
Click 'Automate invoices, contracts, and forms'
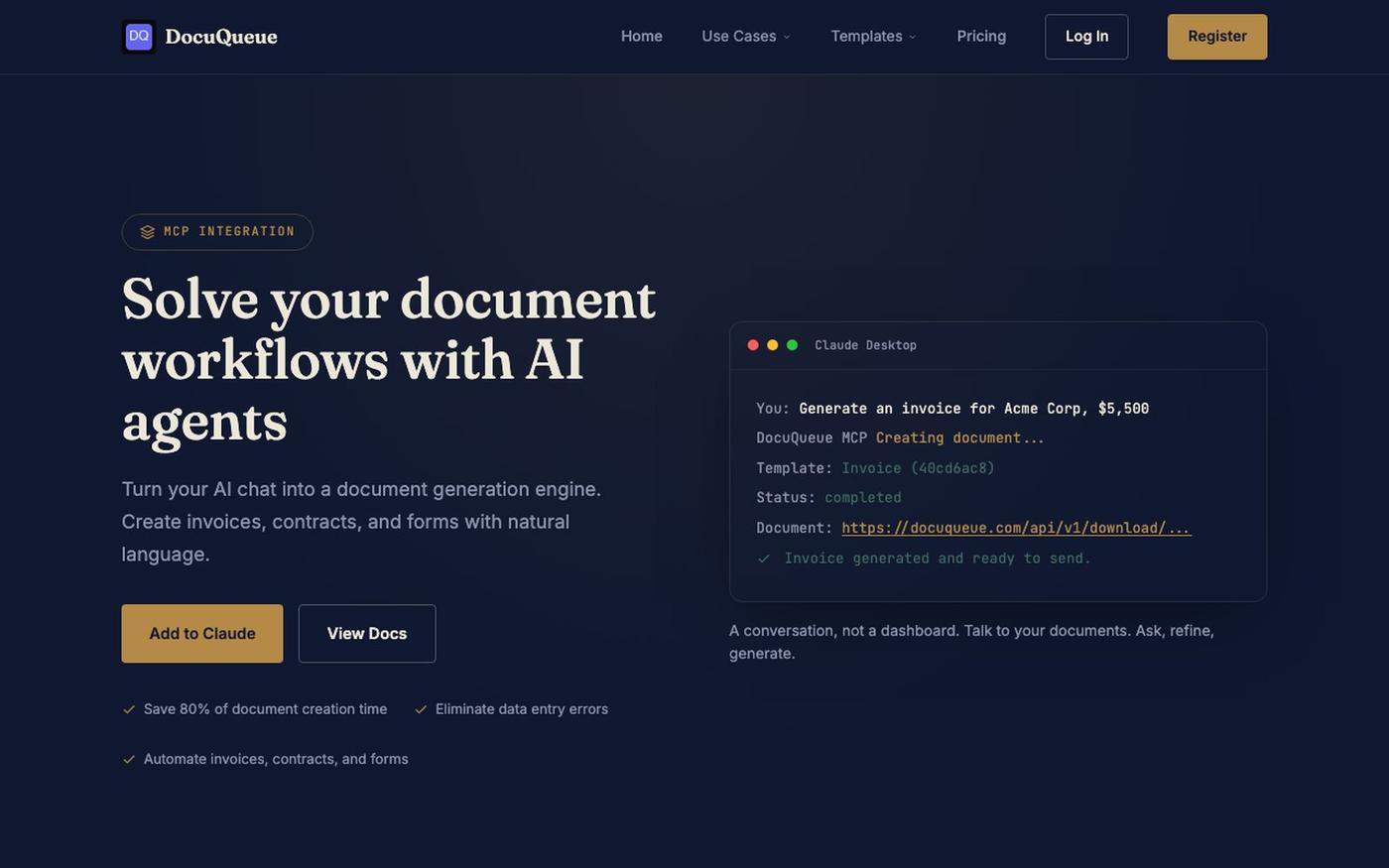[276, 759]
